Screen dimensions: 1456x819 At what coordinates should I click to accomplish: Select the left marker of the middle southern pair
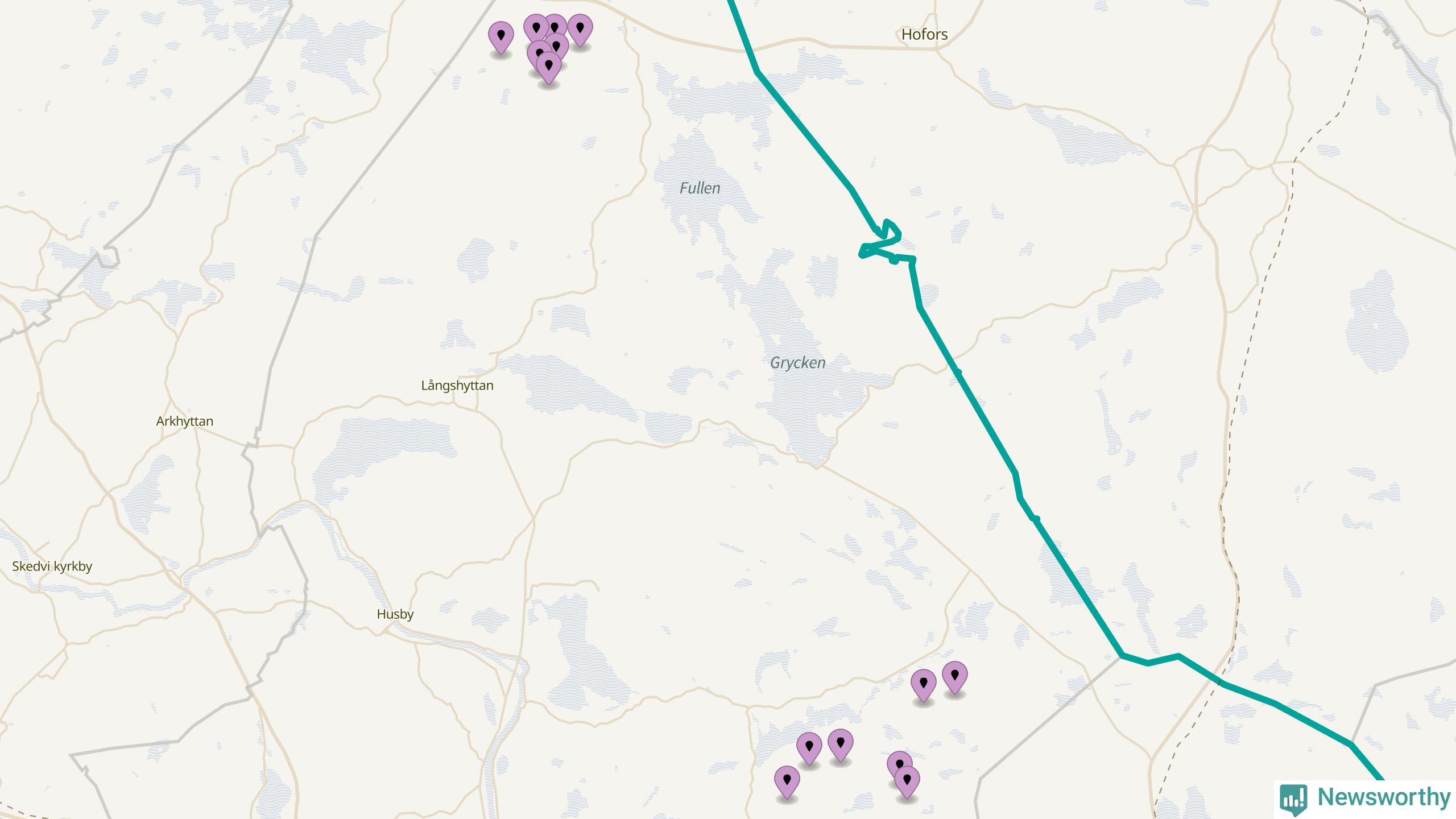coord(809,748)
